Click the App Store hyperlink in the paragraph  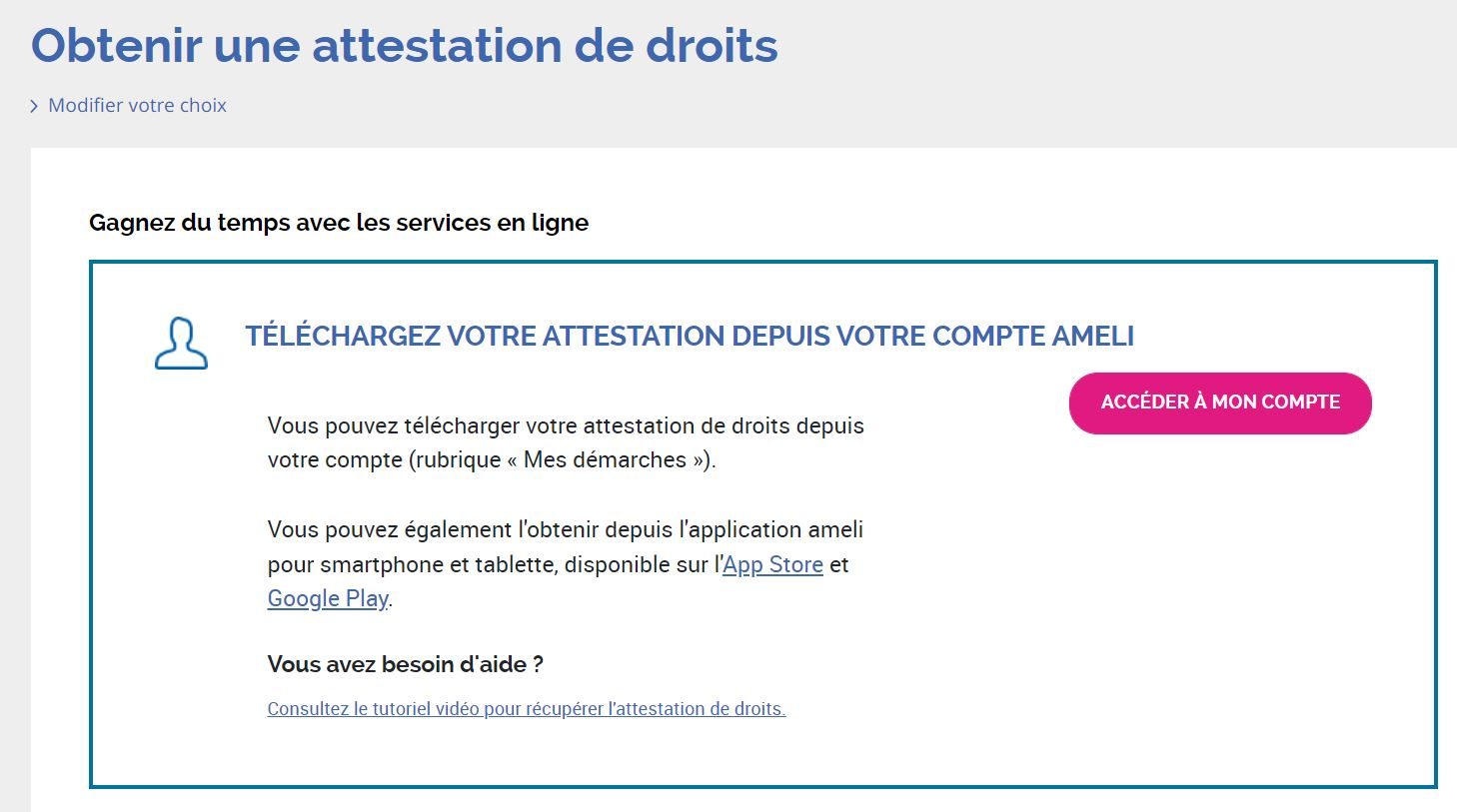[x=773, y=564]
